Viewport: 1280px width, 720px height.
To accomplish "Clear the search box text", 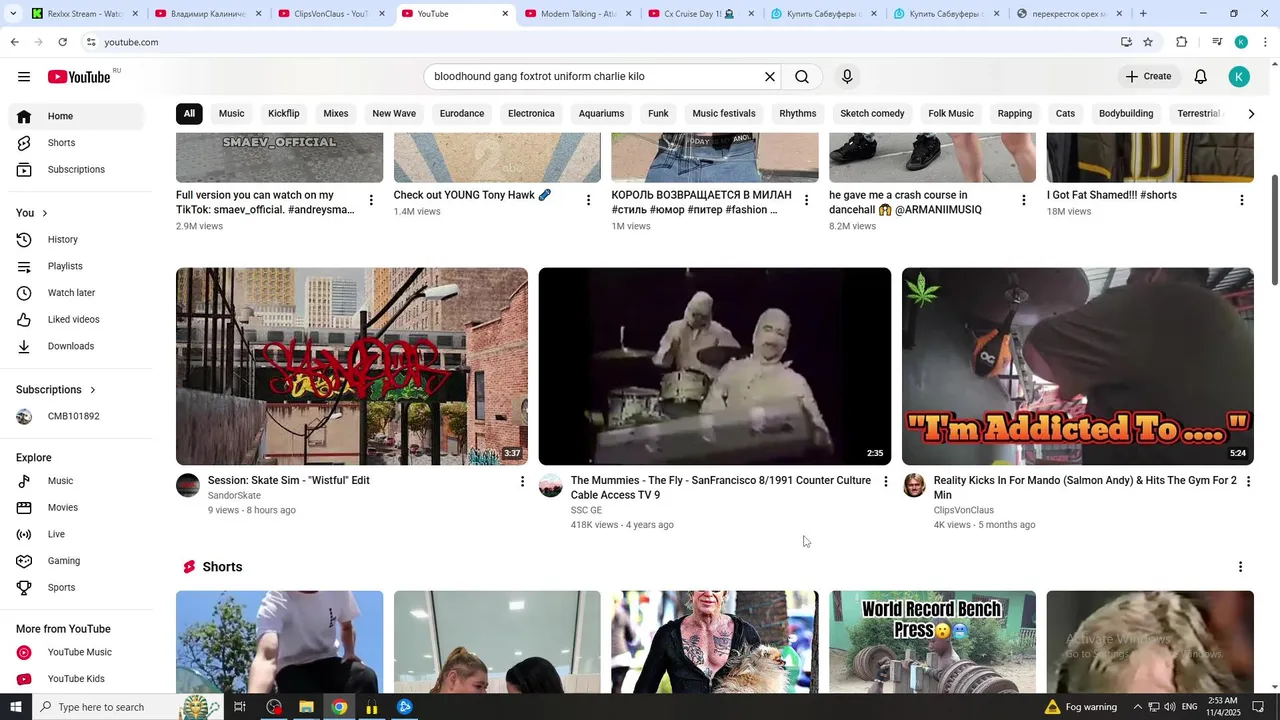I will tap(770, 77).
